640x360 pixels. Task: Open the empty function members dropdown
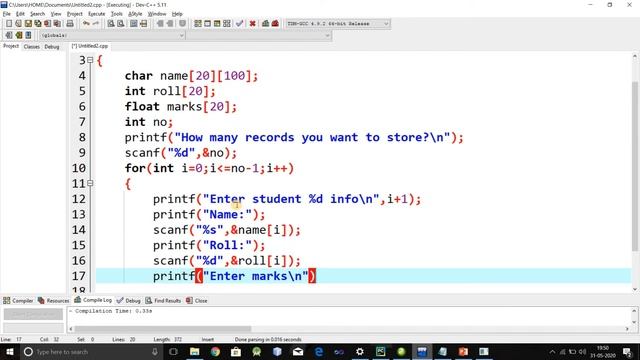[259, 36]
